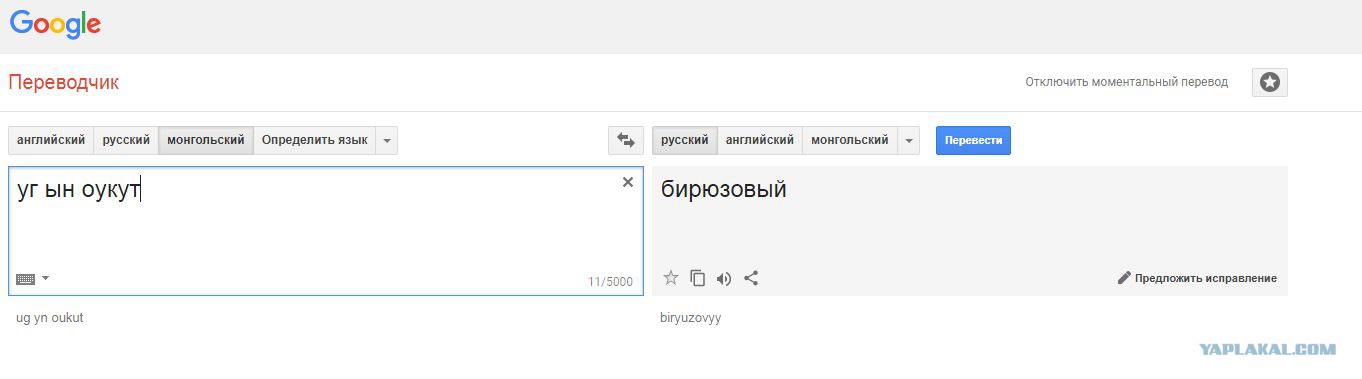This screenshot has height=379, width=1362.
Task: Open the Переводчик title link
Action: click(64, 83)
